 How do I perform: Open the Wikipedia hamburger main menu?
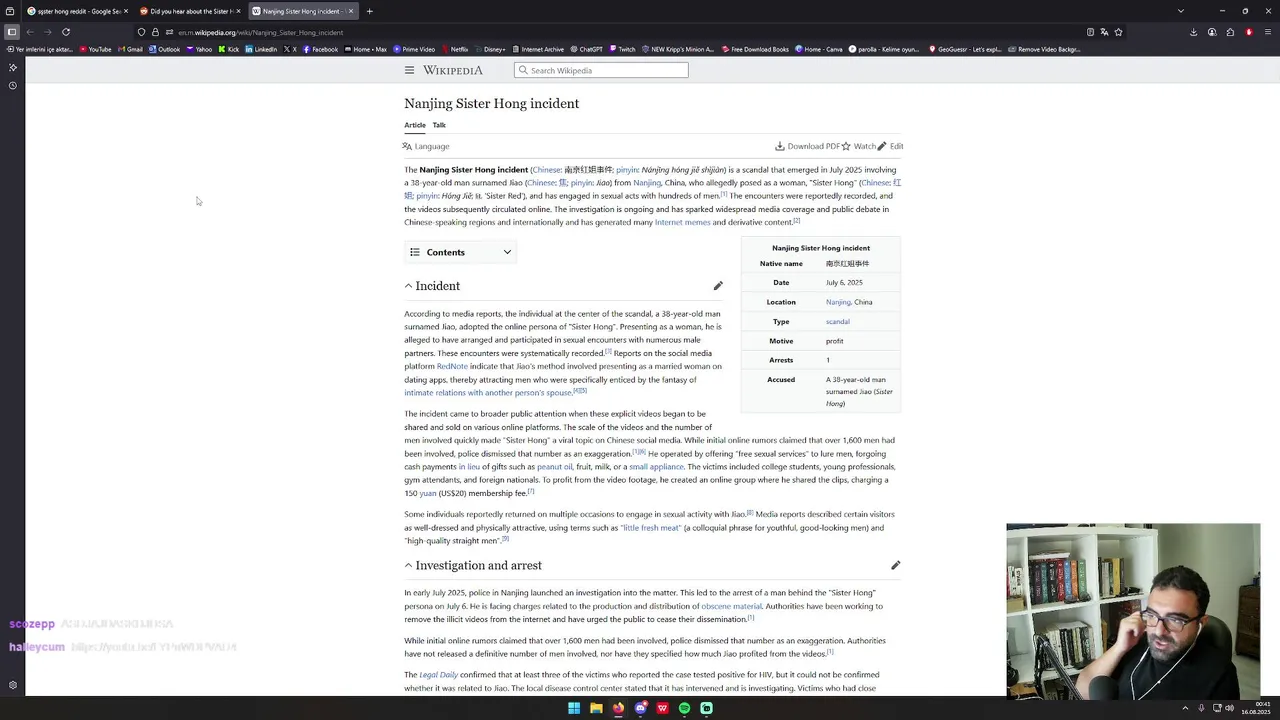409,70
